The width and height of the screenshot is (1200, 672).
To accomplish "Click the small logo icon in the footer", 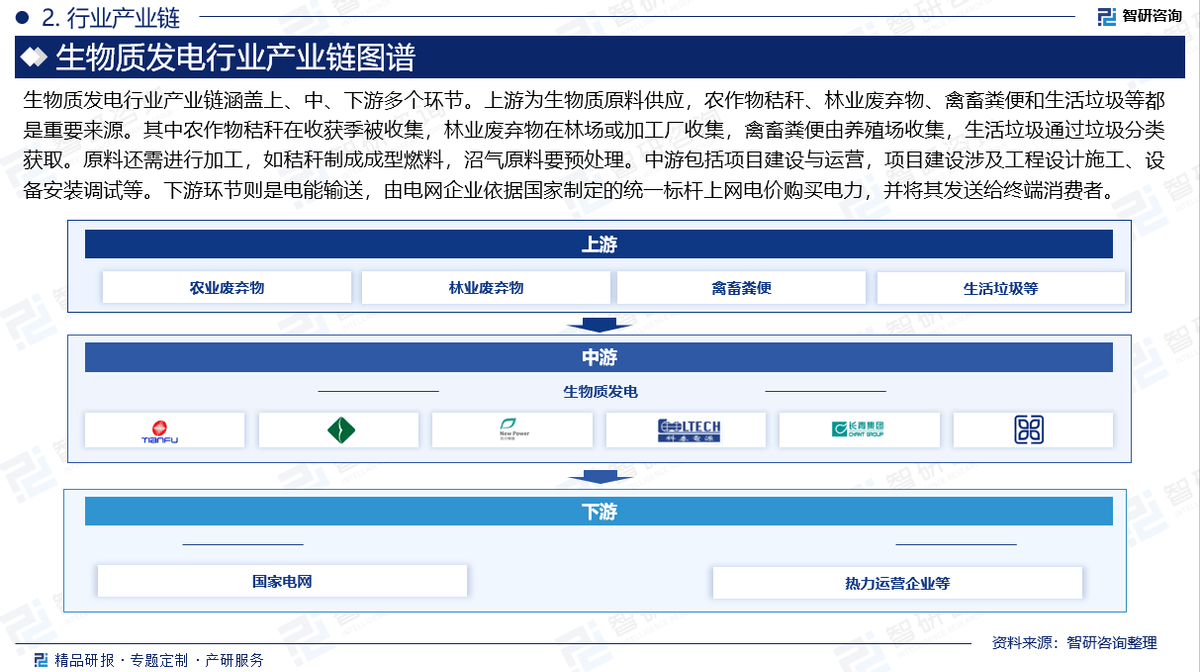I will point(40,659).
